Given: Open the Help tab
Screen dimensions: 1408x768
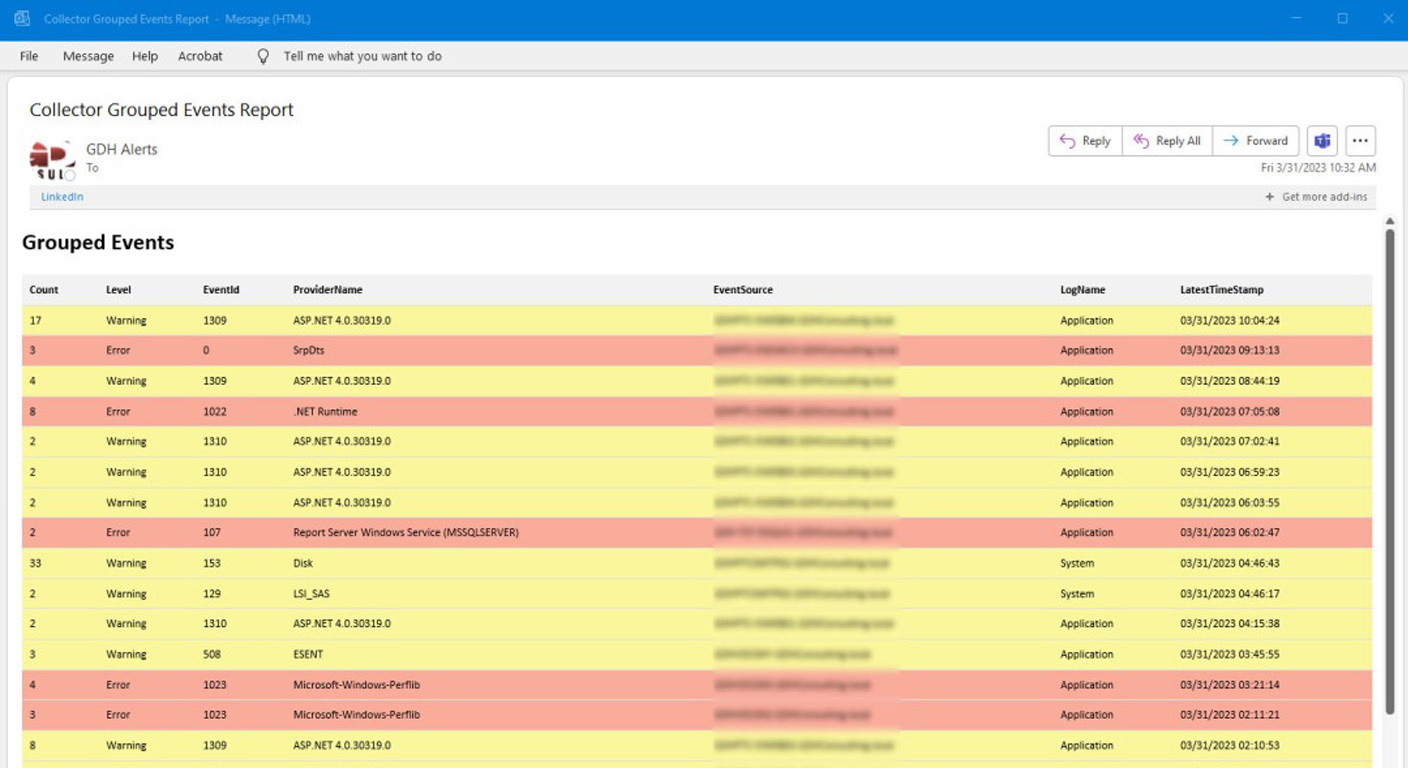Looking at the screenshot, I should click(x=145, y=56).
